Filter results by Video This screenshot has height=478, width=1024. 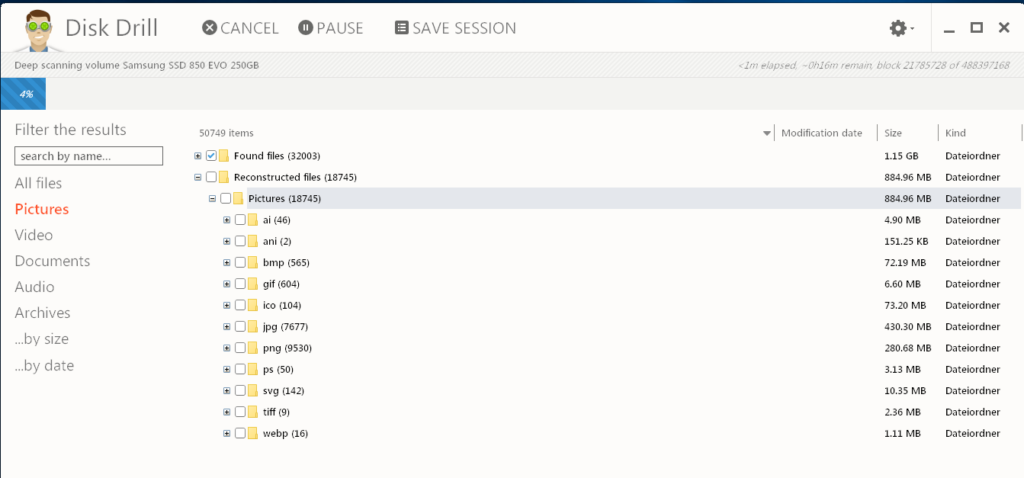click(34, 235)
